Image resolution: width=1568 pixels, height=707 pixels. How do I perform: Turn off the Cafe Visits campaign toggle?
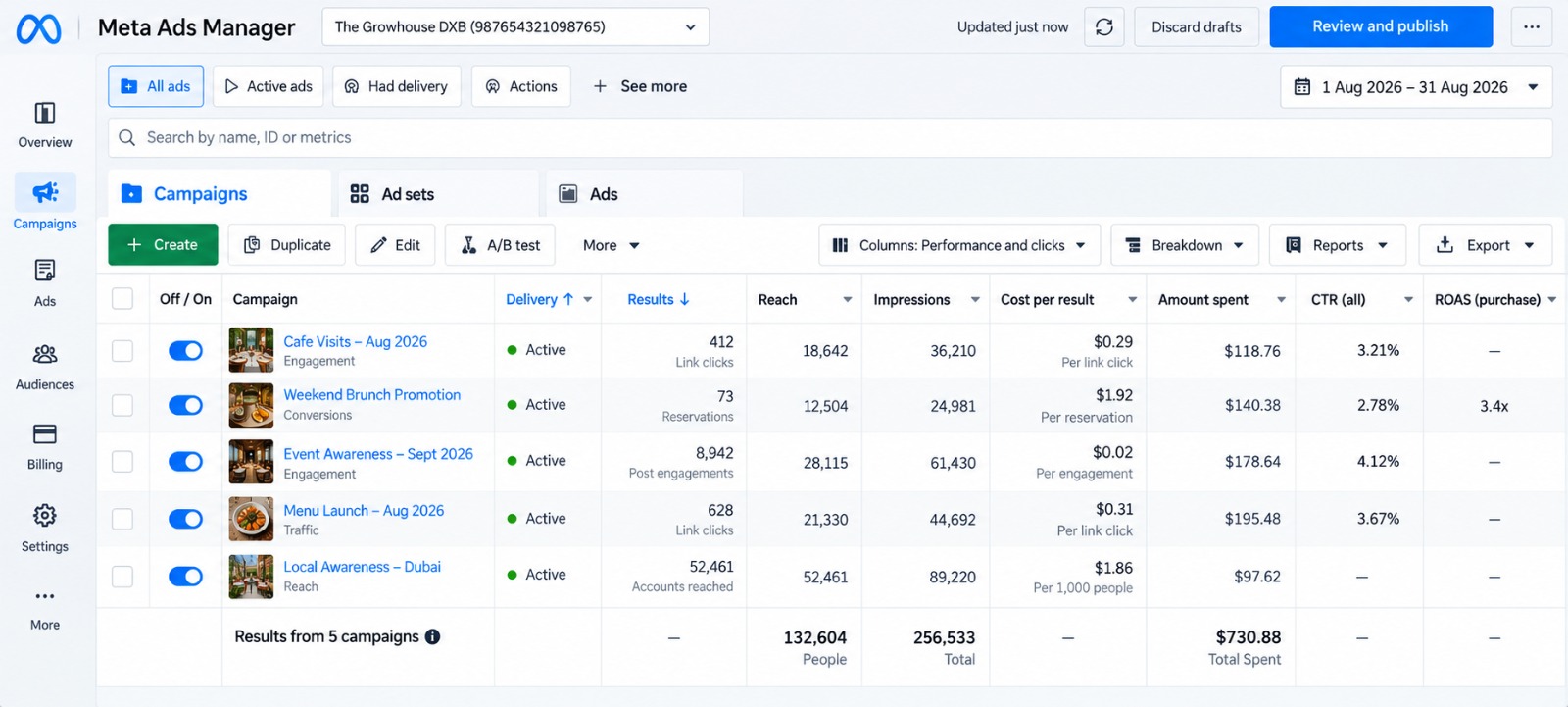185,350
